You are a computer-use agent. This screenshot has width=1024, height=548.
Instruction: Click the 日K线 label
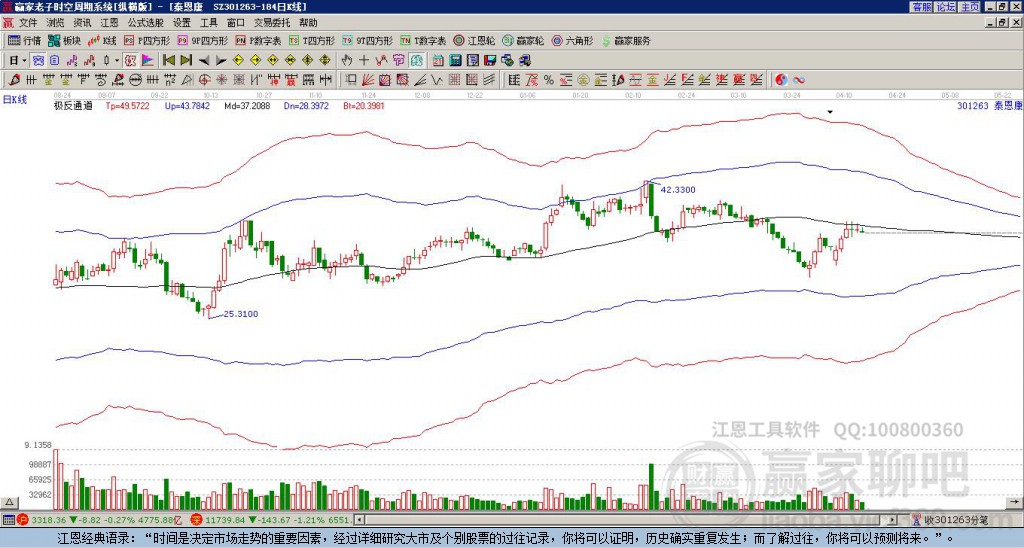tap(14, 100)
